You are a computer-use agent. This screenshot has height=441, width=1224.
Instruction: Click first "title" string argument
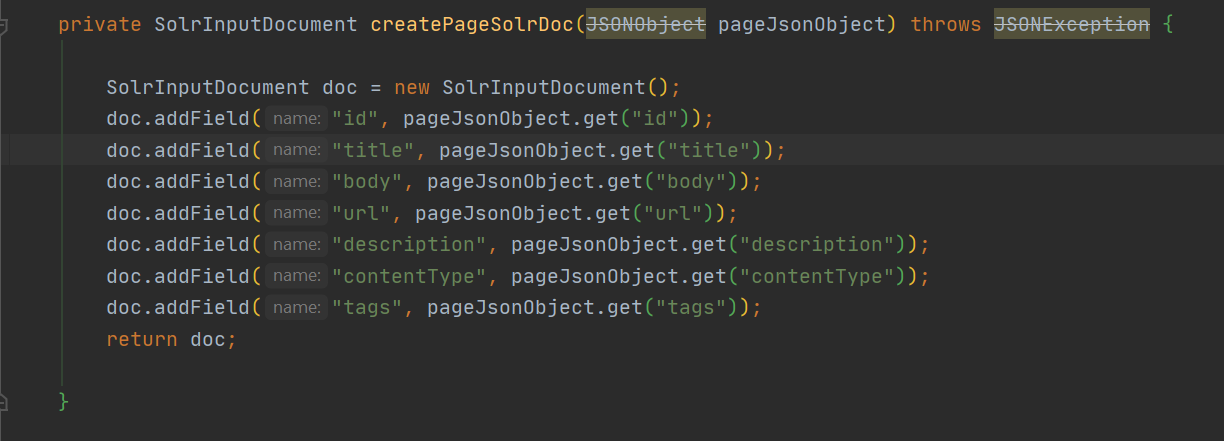(x=373, y=150)
